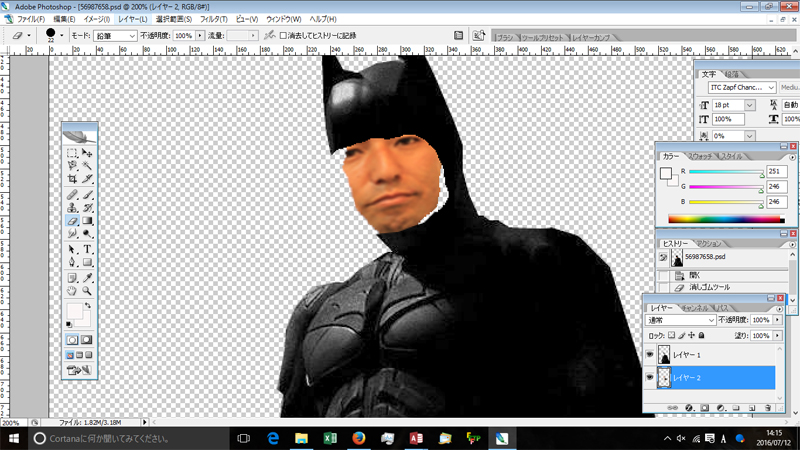
Task: Open フィルタ(T) menu
Action: pyautogui.click(x=213, y=19)
